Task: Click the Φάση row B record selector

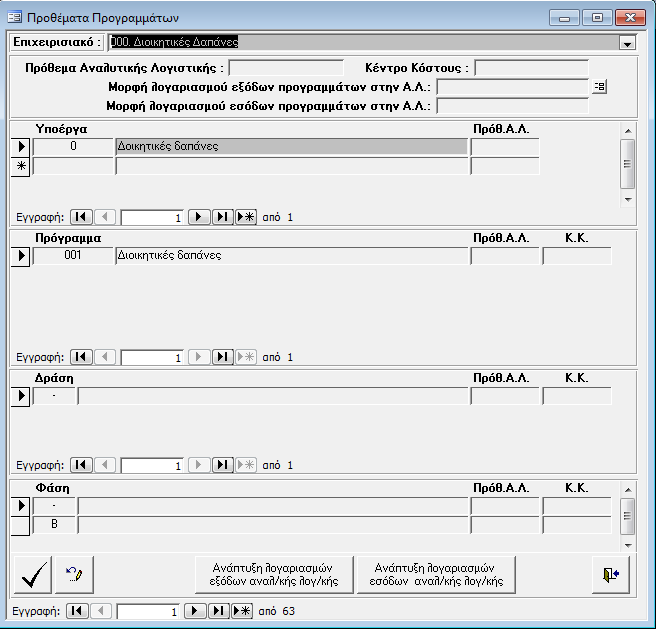Action: click(19, 525)
